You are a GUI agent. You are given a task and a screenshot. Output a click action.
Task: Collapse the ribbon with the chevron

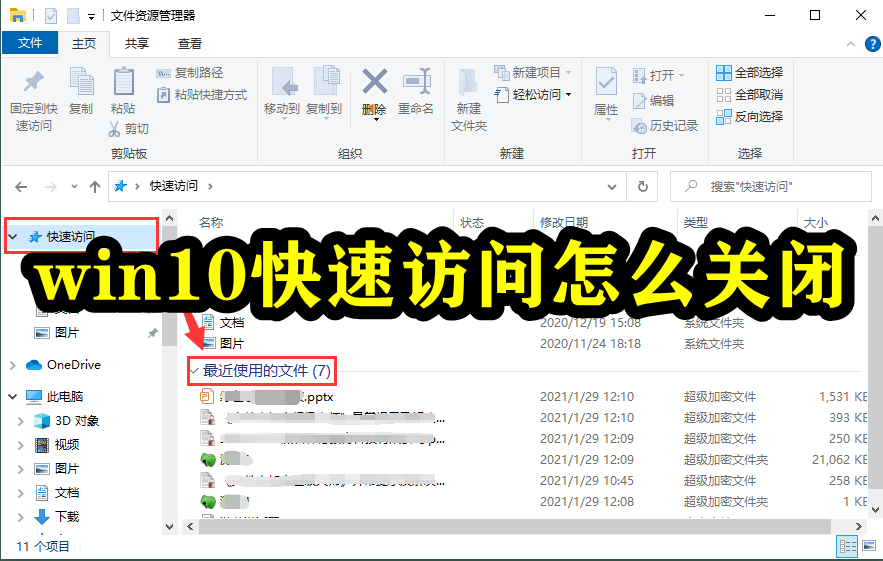coord(851,44)
